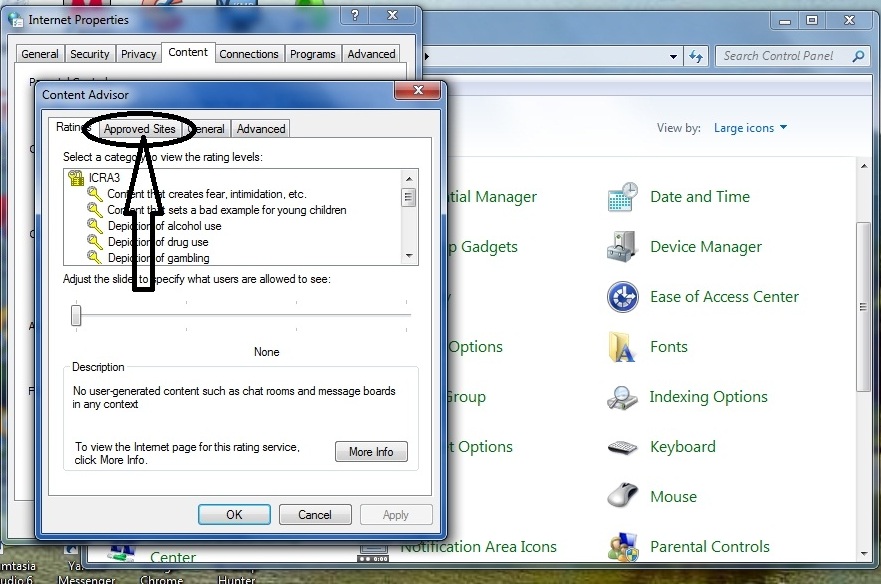Switch to Approved Sites tab
The image size is (881, 584).
click(139, 129)
